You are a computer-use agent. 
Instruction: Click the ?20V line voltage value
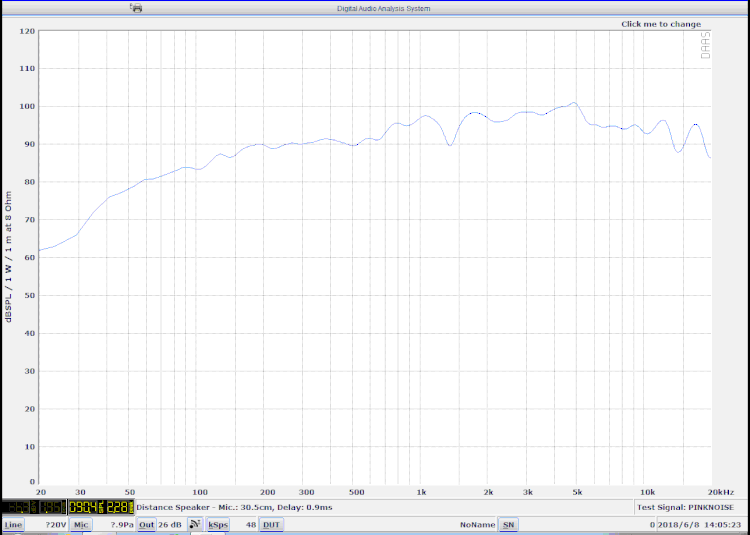(x=55, y=525)
